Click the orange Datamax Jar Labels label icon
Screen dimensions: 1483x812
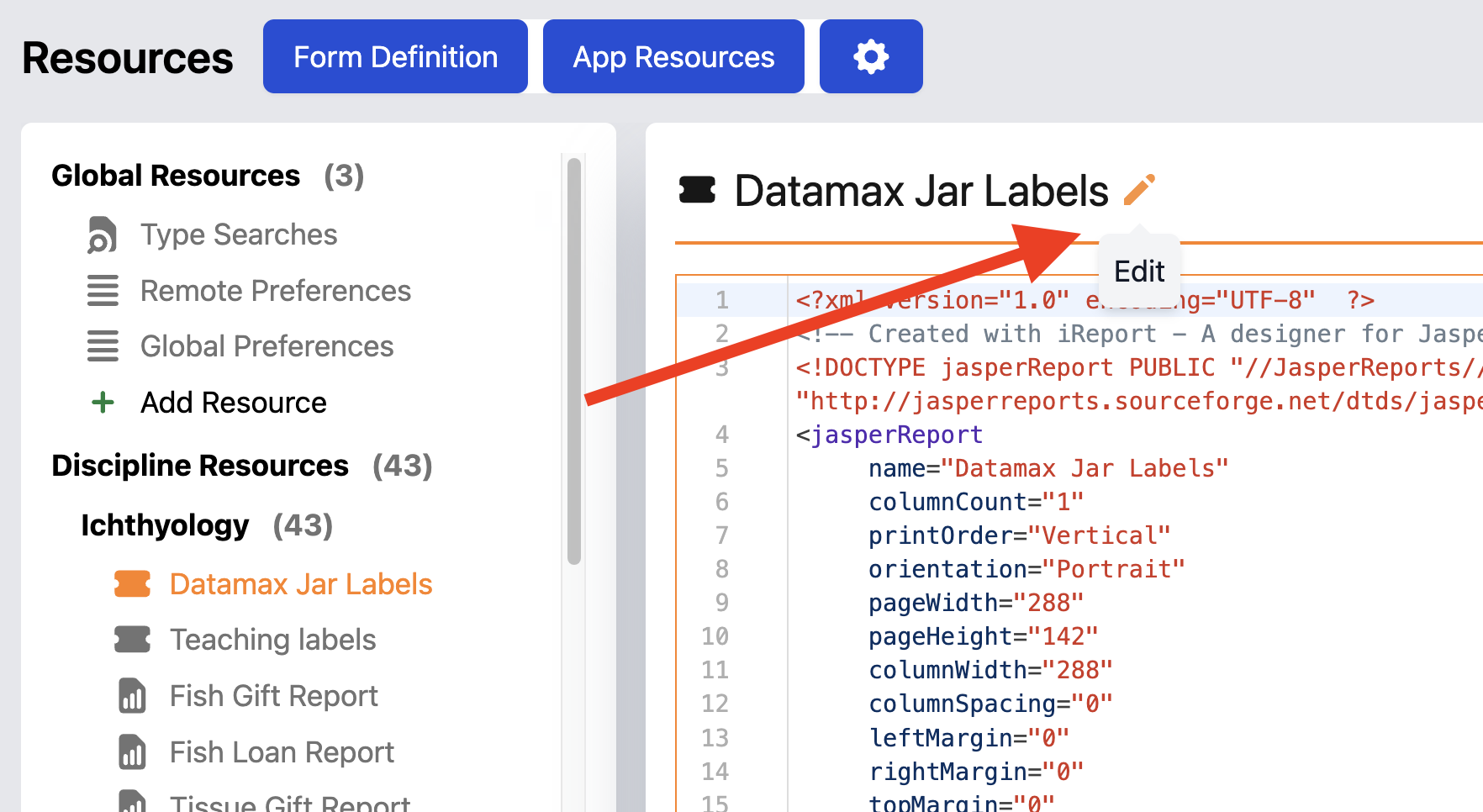coord(132,584)
